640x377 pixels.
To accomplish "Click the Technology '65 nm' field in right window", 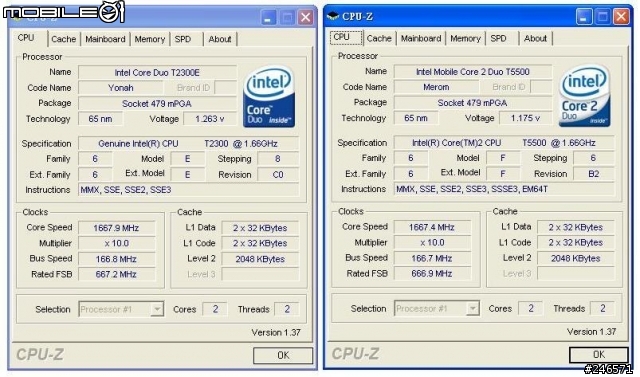I will pos(416,118).
